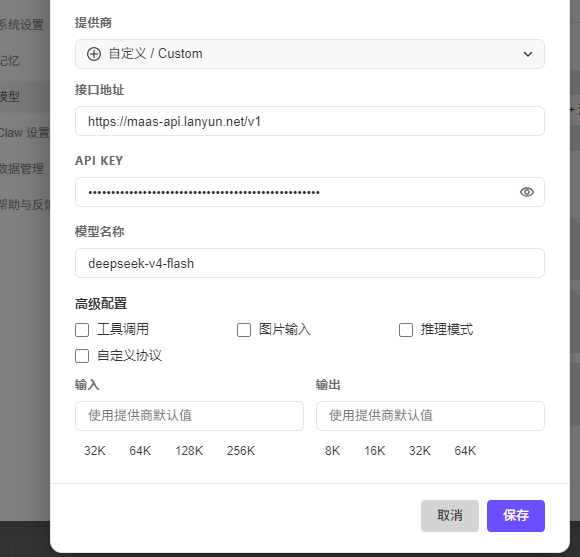
Task: Open 系统设置 in the background sidebar
Action: pos(21,25)
